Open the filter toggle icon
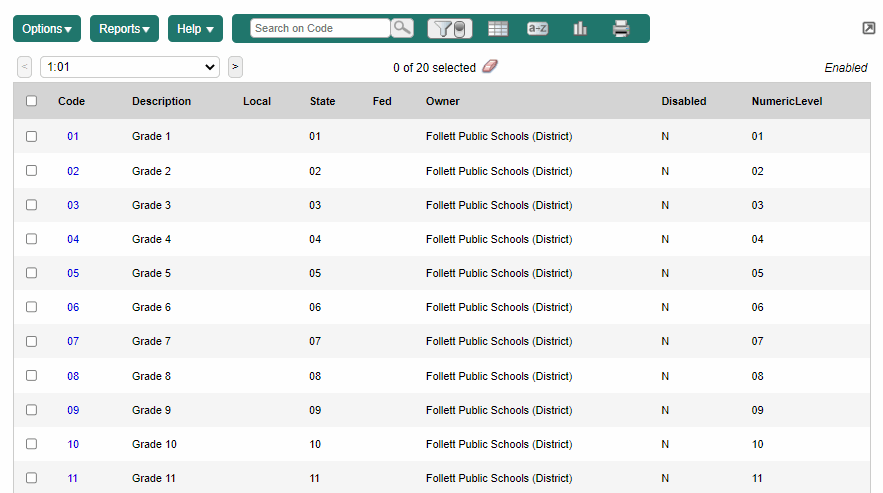The height and width of the screenshot is (493, 883). pos(449,28)
